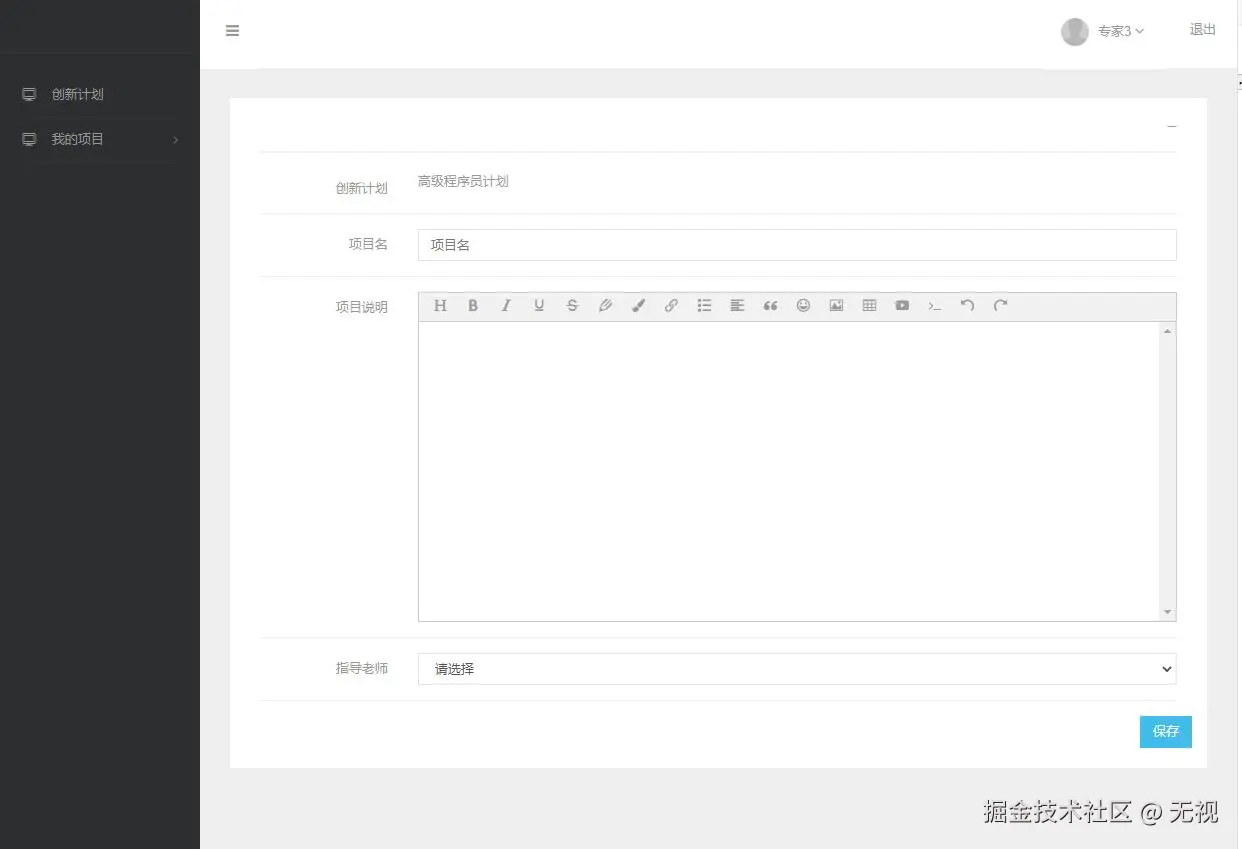1242x849 pixels.
Task: Click the 创新计划 form label
Action: (361, 188)
